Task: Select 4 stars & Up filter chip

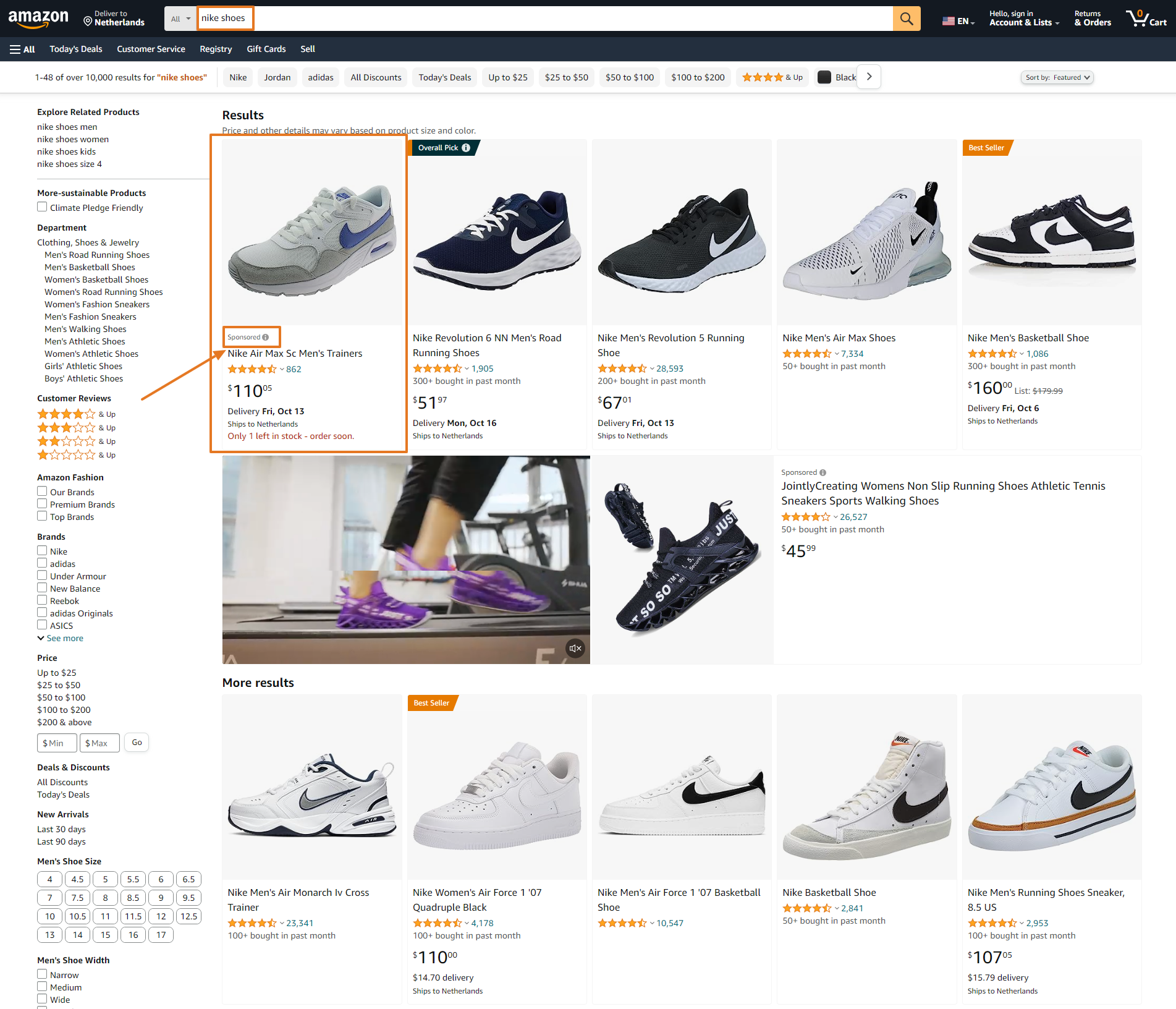Action: tap(772, 77)
